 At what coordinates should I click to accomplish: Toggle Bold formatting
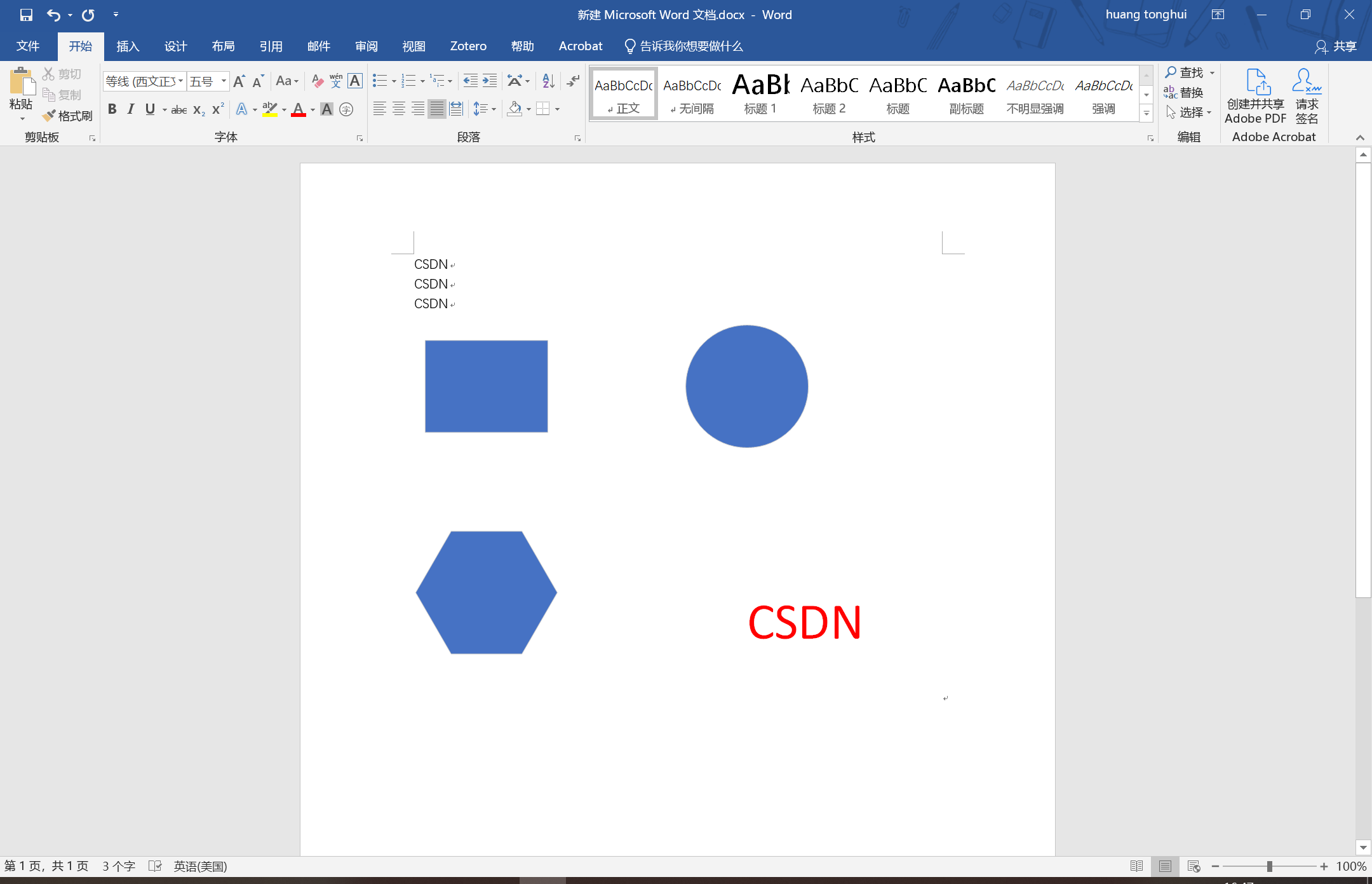(112, 109)
